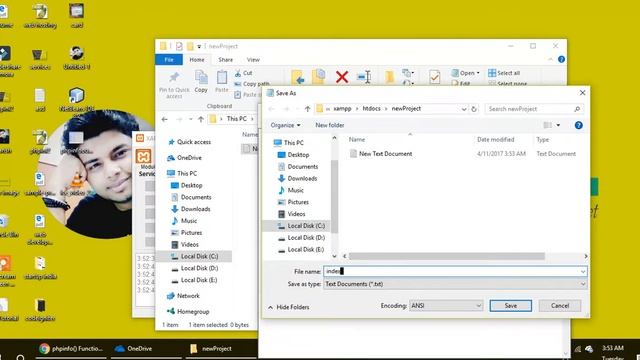The image size is (640, 360).
Task: Select Network in Explorer navigation pane
Action: click(x=183, y=296)
